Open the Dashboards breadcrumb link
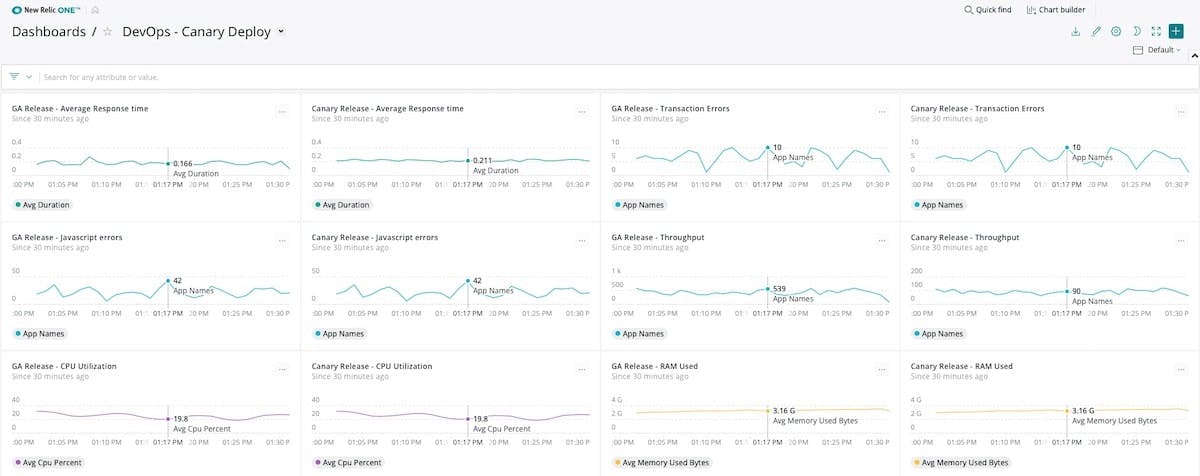 tap(48, 31)
